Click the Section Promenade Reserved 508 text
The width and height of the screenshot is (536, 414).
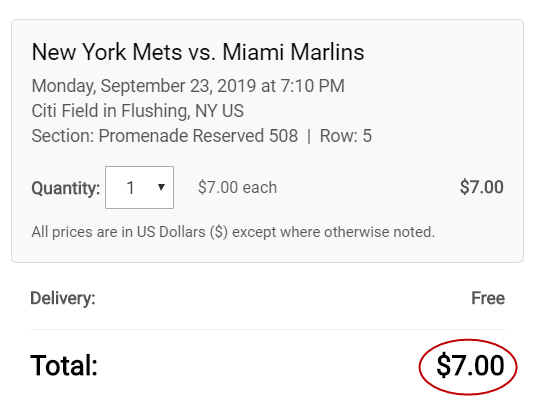coord(165,136)
